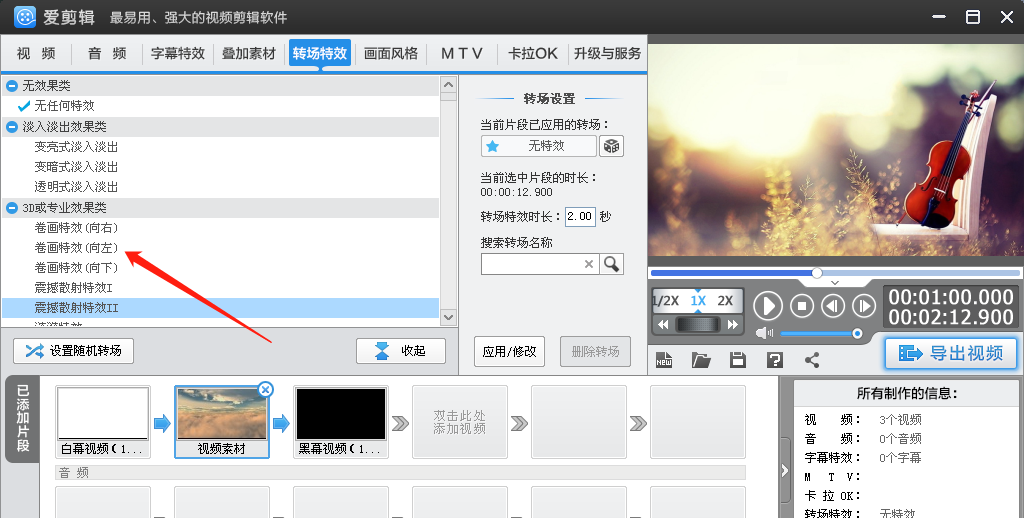Click the 爱剪辑 app logo icon

coord(25,16)
